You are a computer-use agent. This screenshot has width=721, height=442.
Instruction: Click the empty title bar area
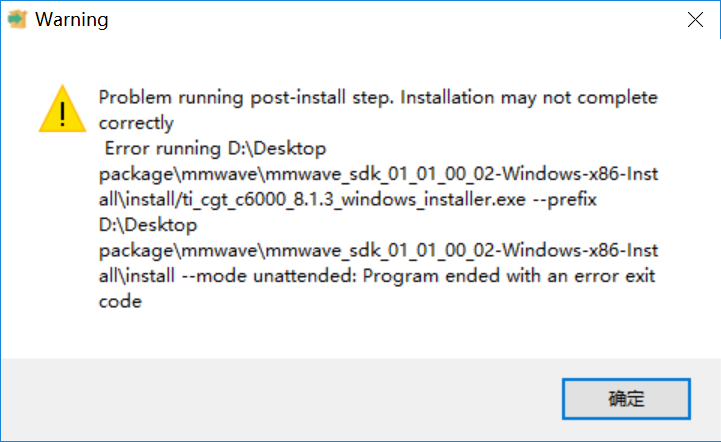click(x=380, y=20)
